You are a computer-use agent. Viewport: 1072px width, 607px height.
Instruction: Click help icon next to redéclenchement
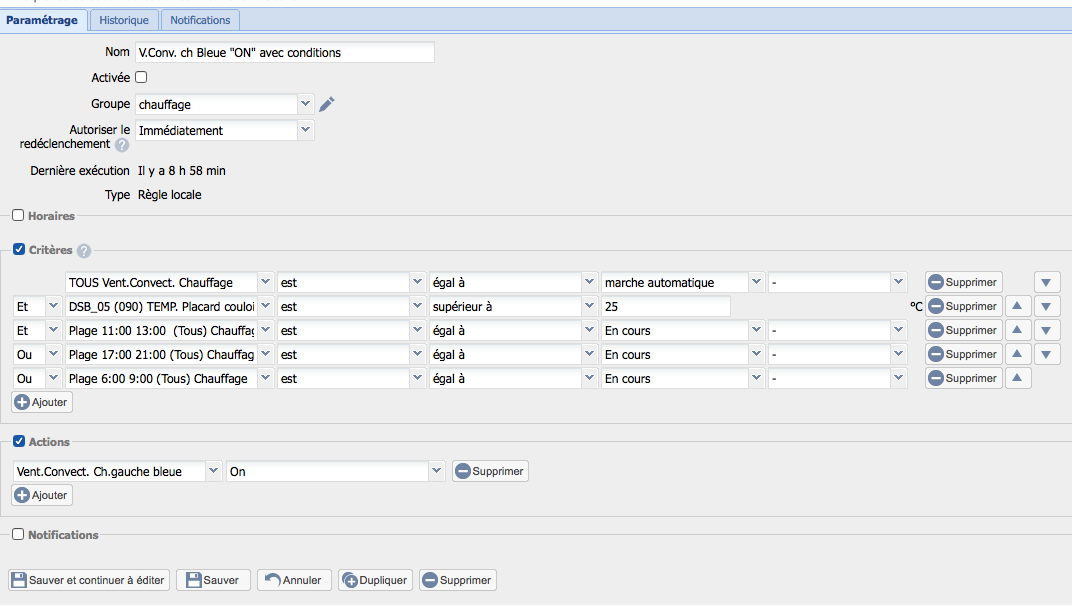pyautogui.click(x=122, y=145)
